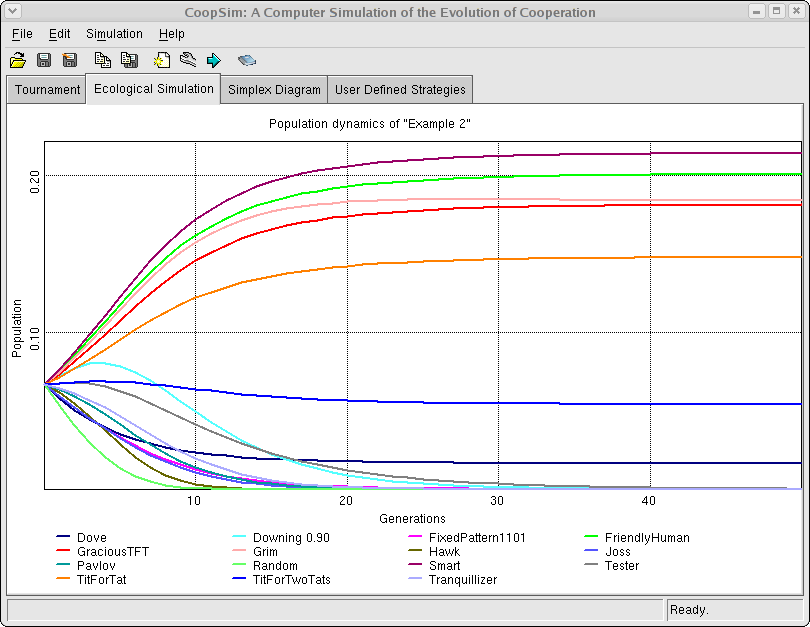This screenshot has height=627, width=810.
Task: Open the Simulation menu
Action: click(x=114, y=34)
